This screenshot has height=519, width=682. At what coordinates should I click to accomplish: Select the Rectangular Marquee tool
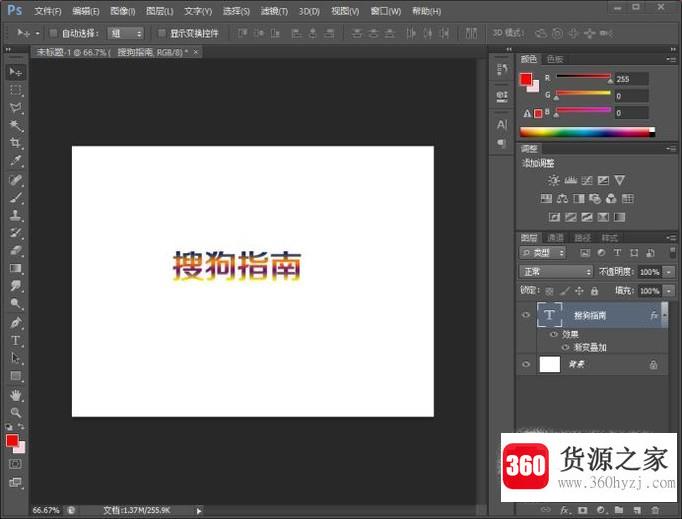pos(16,90)
